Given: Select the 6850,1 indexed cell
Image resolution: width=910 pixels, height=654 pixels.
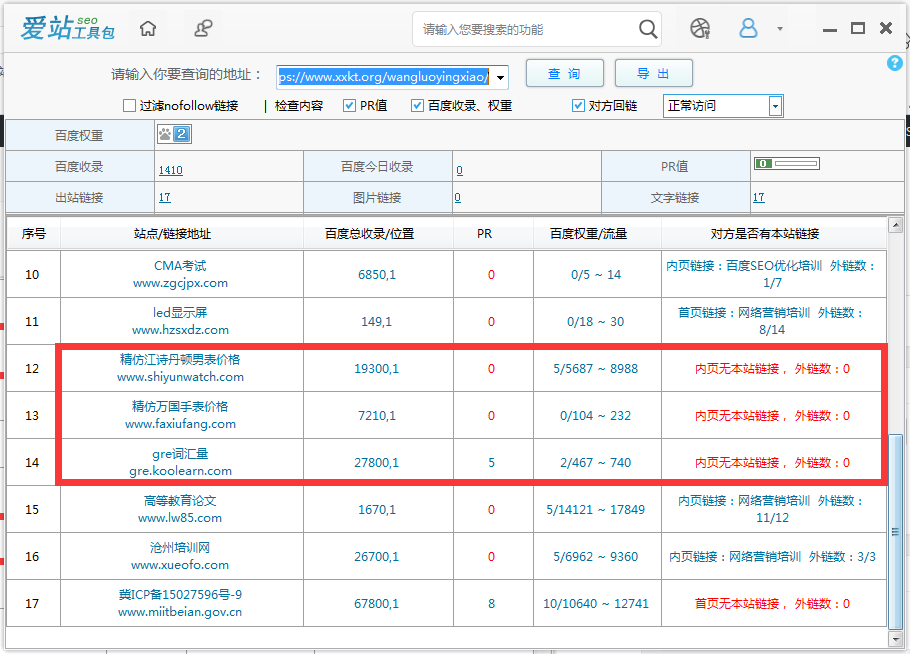Looking at the screenshot, I should pos(377,274).
